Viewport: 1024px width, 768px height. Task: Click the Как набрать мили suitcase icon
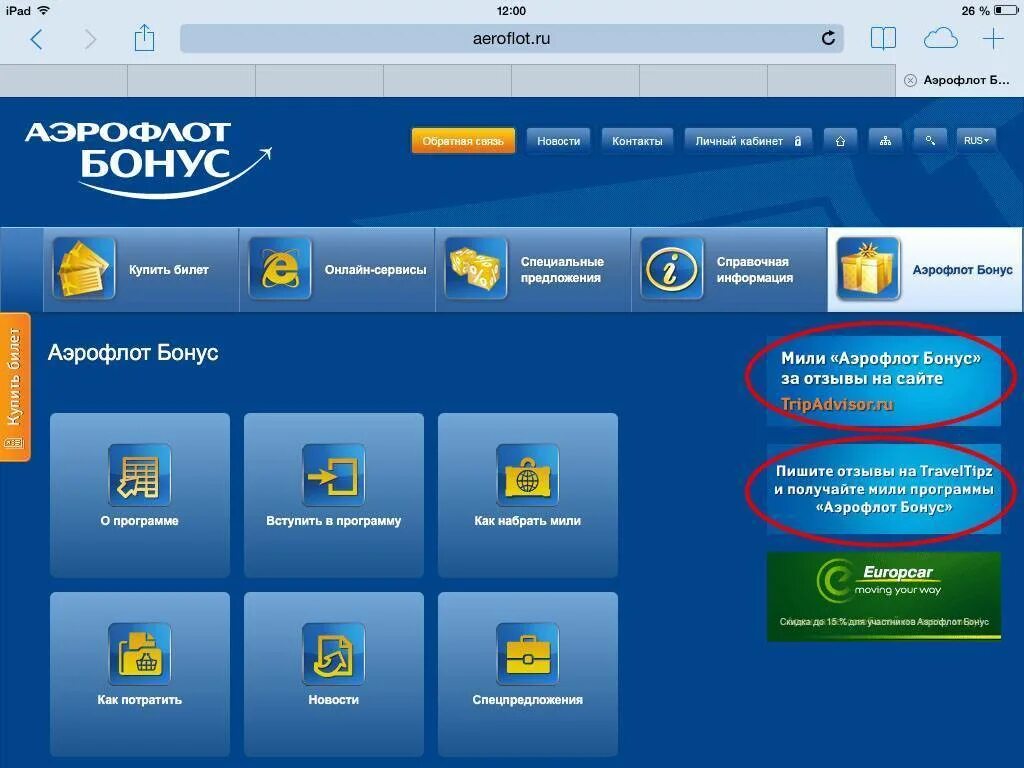pyautogui.click(x=527, y=475)
